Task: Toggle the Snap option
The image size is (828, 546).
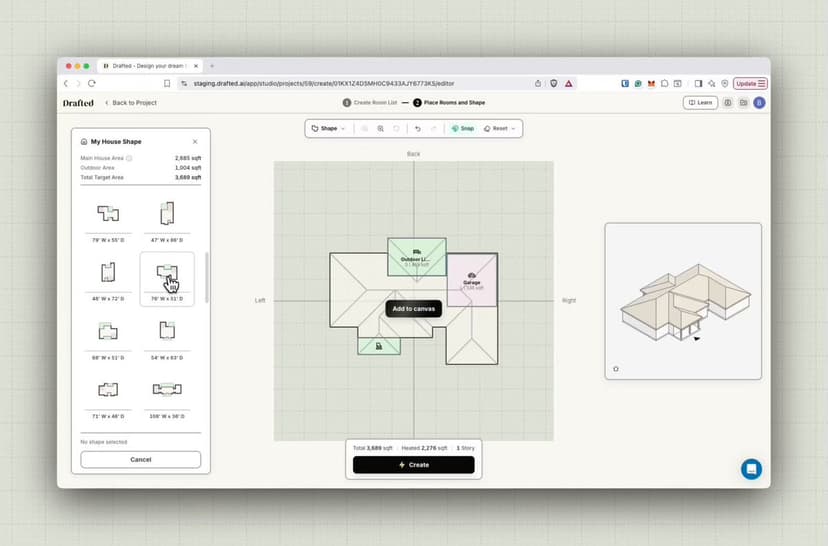Action: pyautogui.click(x=463, y=128)
